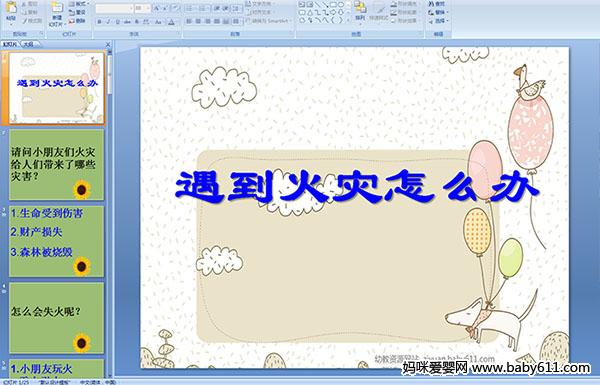Expand the shapes gallery with More arrow
This screenshot has height=385, width=600.
(x=348, y=20)
